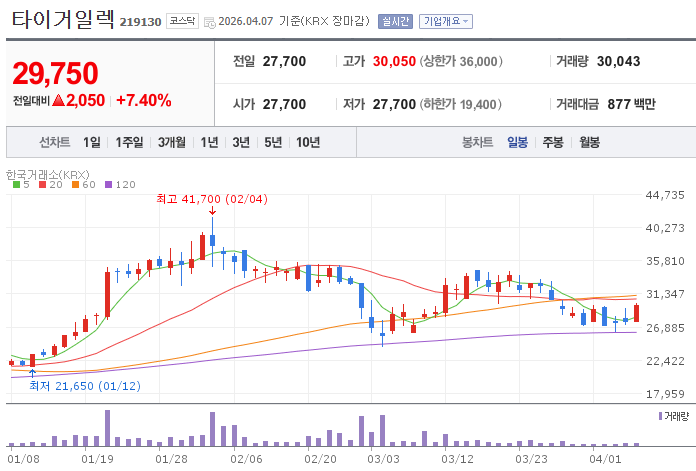Click the purple 거래량 legend marker

pos(660,416)
